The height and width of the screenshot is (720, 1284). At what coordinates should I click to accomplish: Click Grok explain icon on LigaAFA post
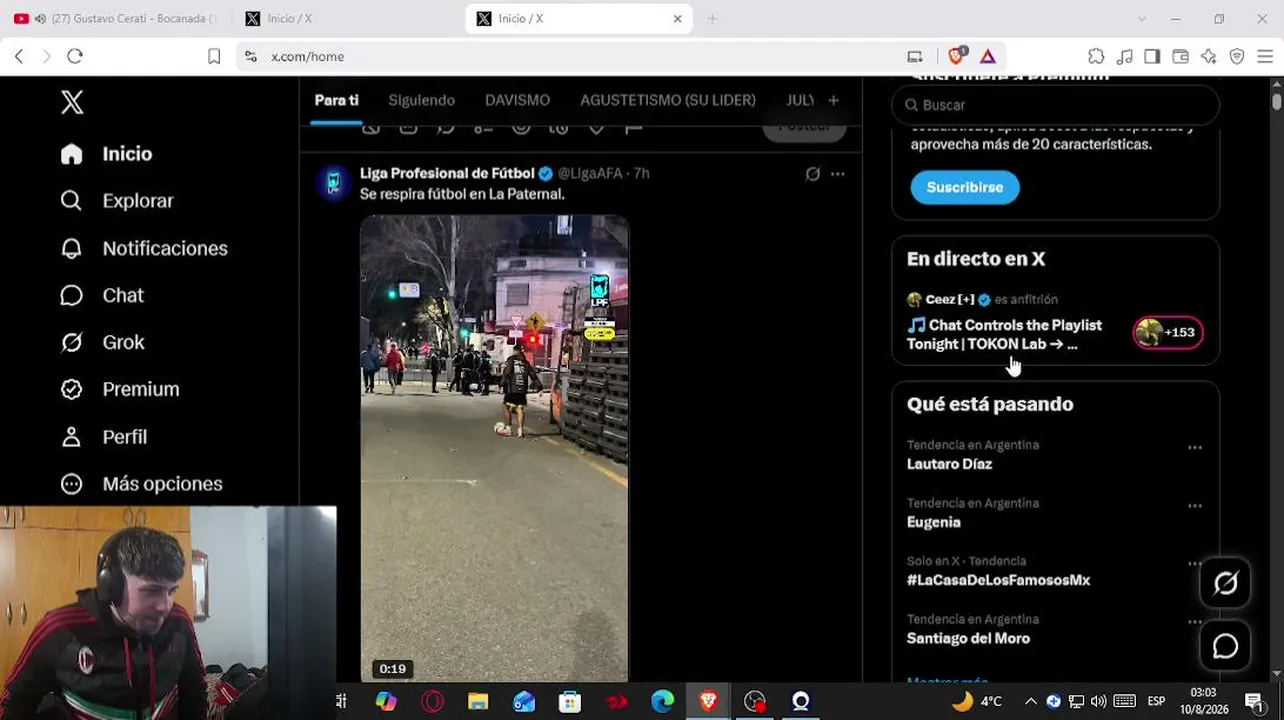click(x=813, y=174)
